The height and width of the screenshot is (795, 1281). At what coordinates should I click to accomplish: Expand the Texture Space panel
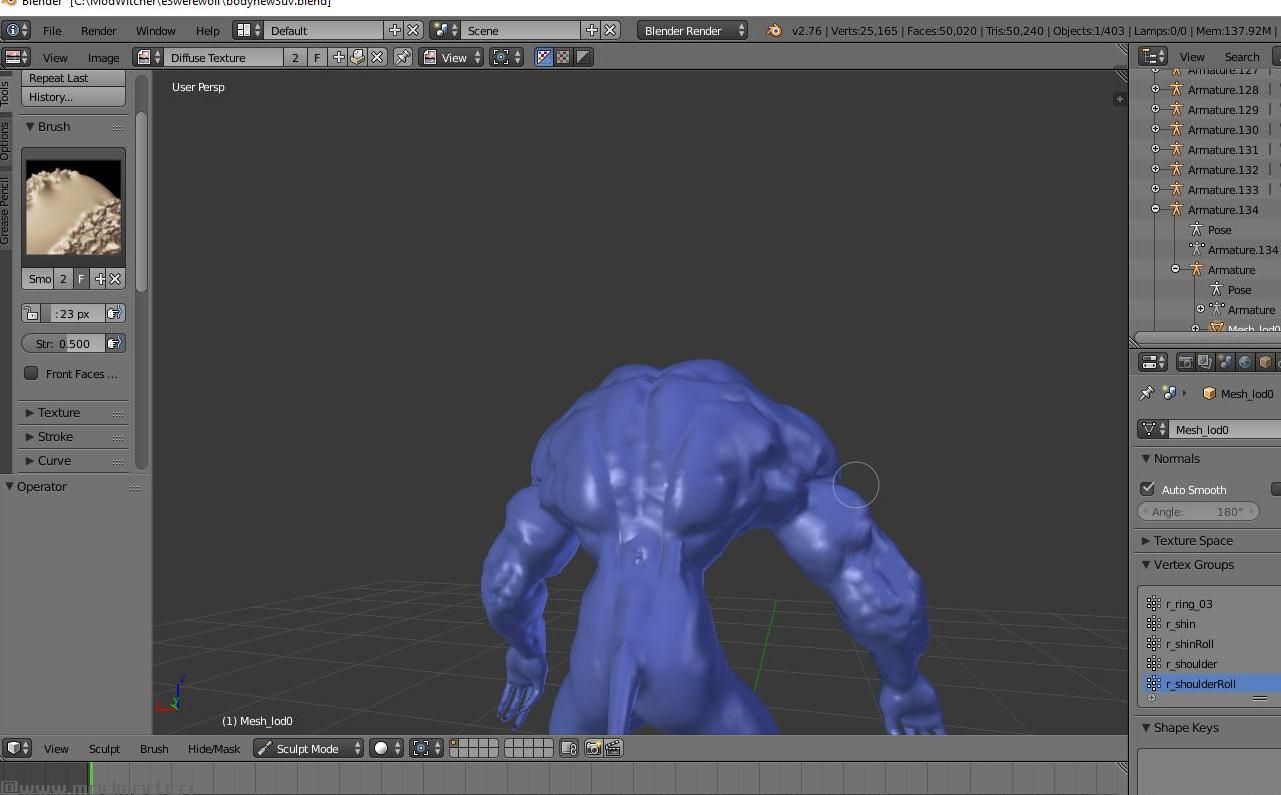point(1193,541)
